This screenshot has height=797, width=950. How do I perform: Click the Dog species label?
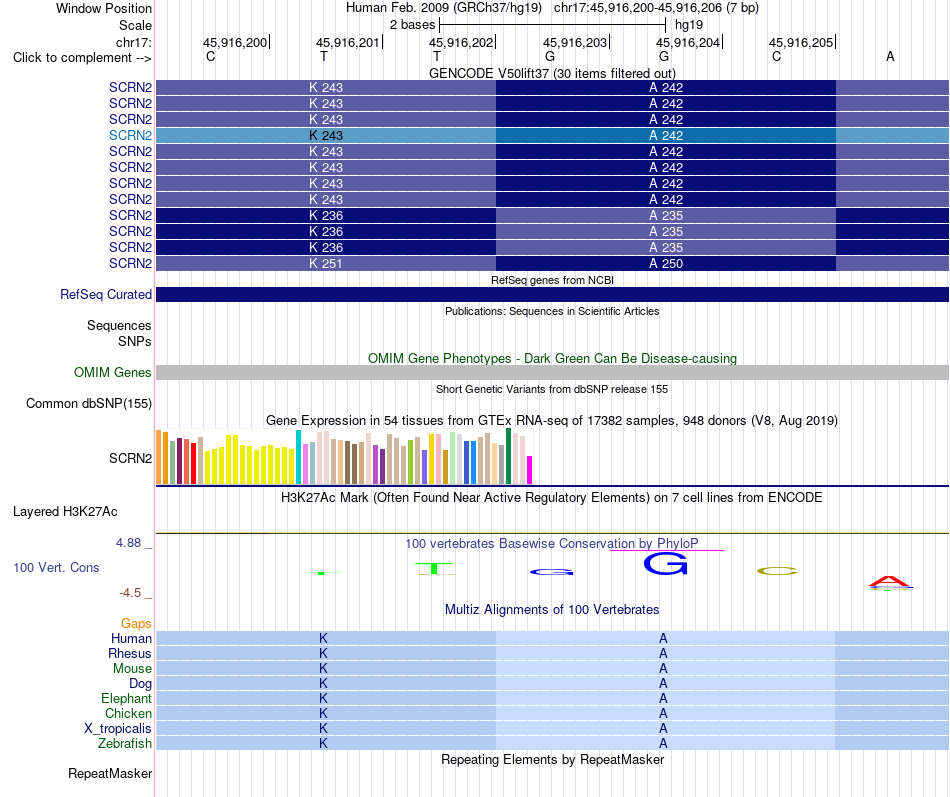(140, 684)
